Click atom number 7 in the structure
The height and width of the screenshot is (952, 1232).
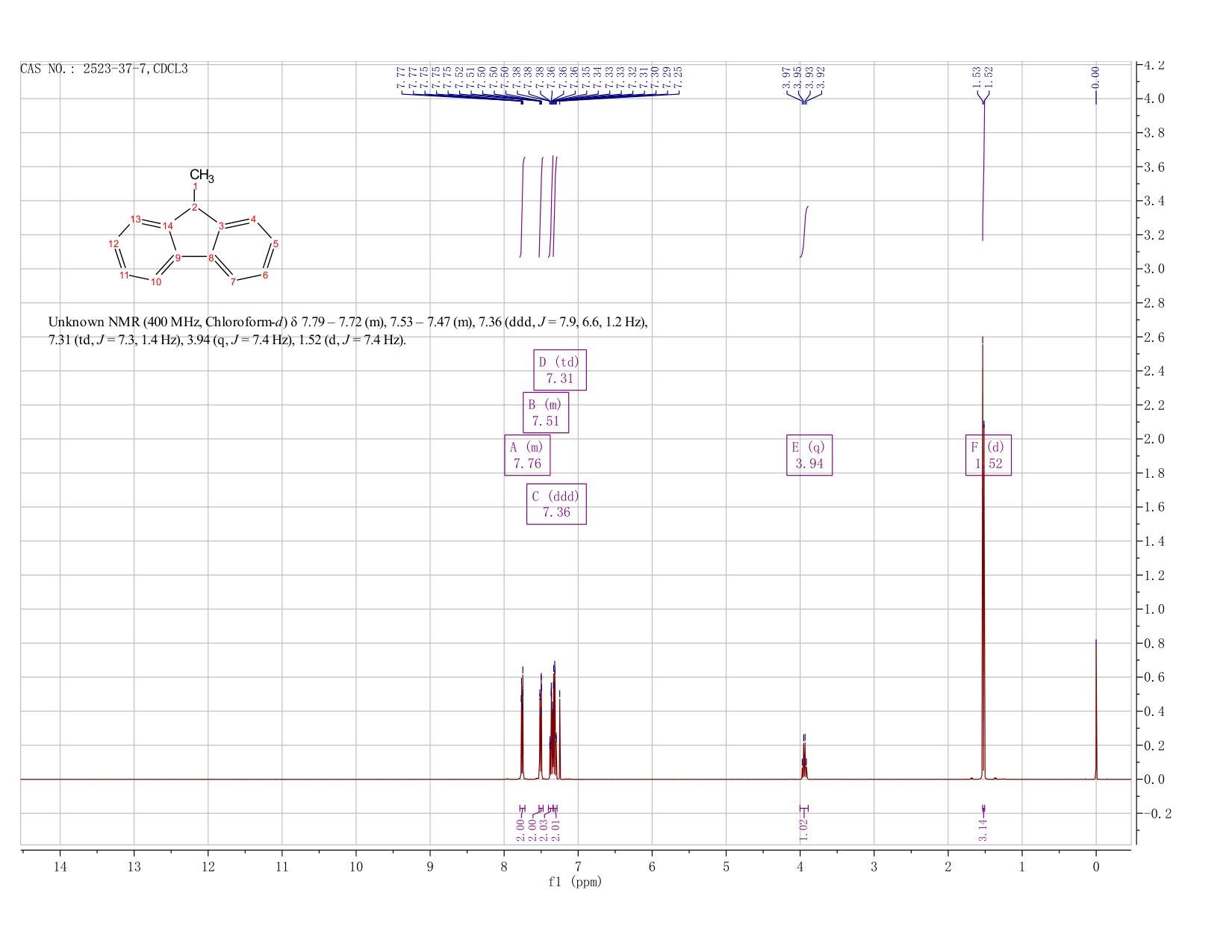pyautogui.click(x=233, y=281)
